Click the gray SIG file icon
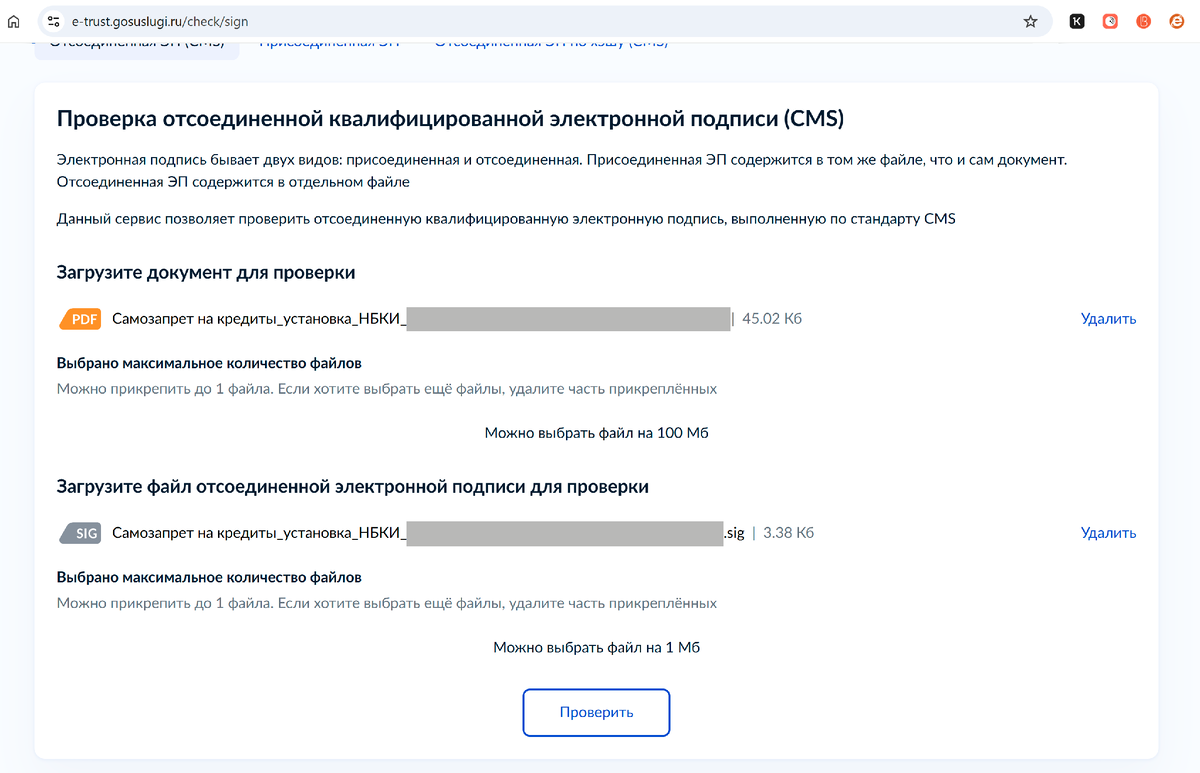1200x773 pixels. pyautogui.click(x=81, y=533)
